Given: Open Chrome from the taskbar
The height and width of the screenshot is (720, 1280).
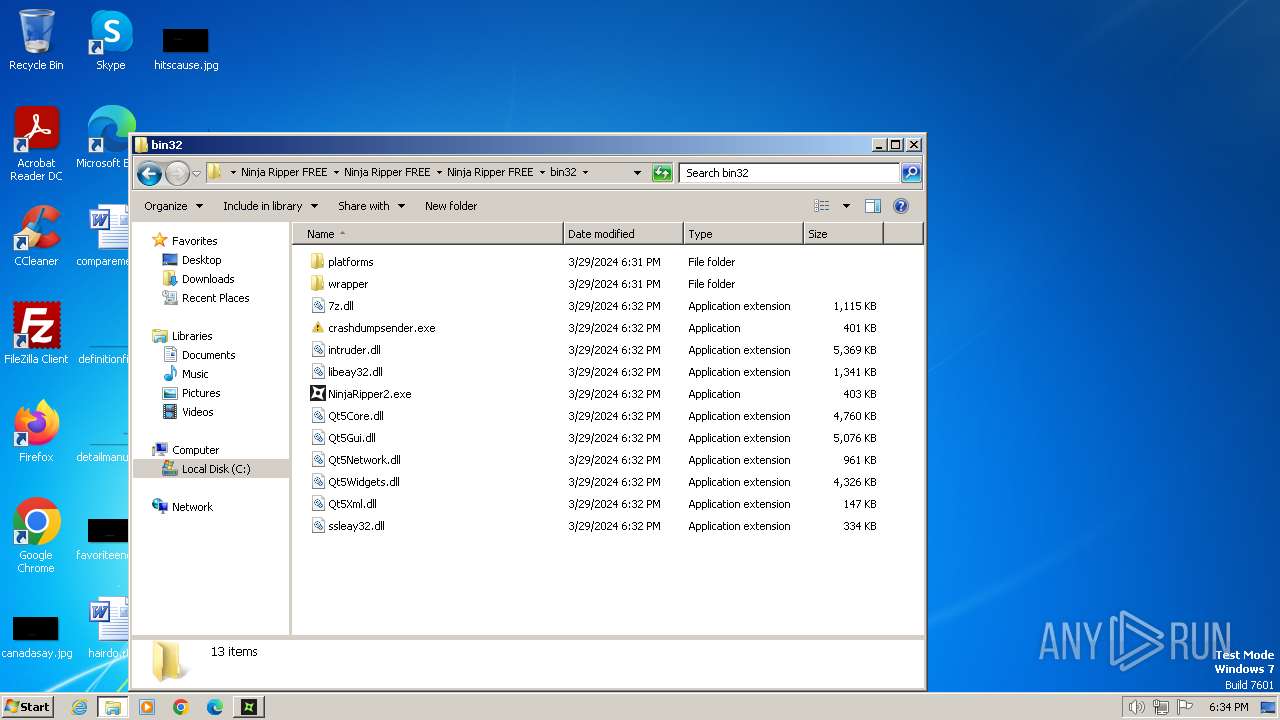Looking at the screenshot, I should [x=181, y=707].
